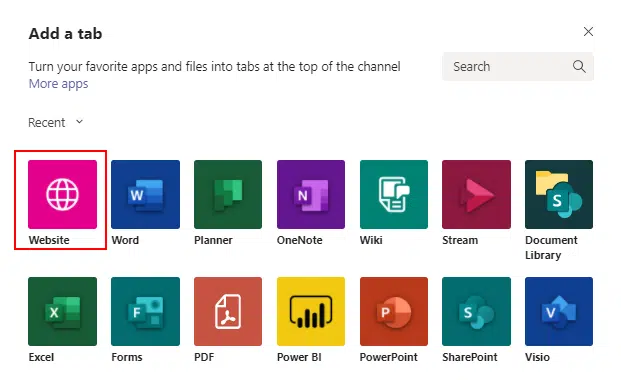The width and height of the screenshot is (621, 380).
Task: Open the More apps link
Action: click(58, 84)
